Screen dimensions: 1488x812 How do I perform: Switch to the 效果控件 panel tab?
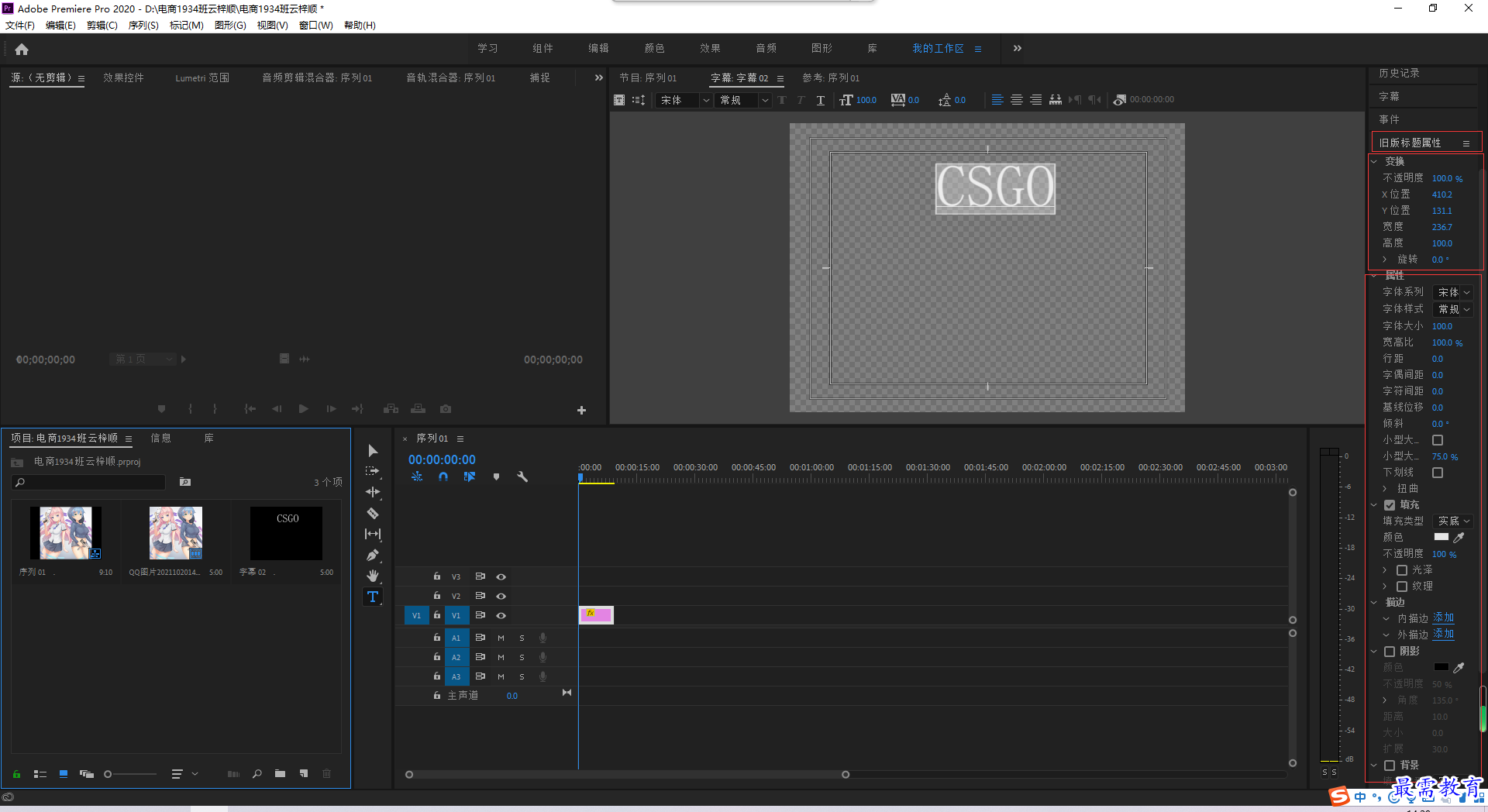pyautogui.click(x=124, y=78)
